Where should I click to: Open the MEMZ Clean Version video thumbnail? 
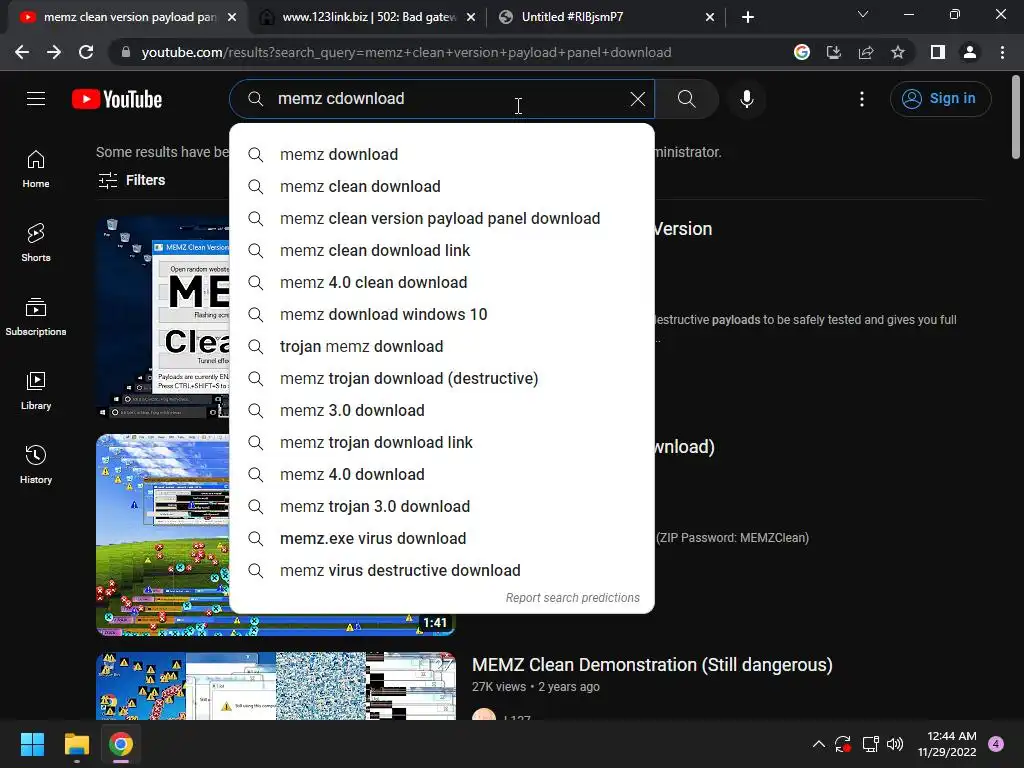pos(163,317)
